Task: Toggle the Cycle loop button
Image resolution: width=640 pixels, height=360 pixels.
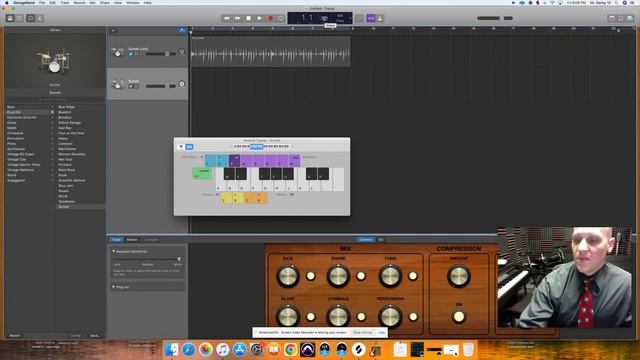Action: tap(280, 18)
